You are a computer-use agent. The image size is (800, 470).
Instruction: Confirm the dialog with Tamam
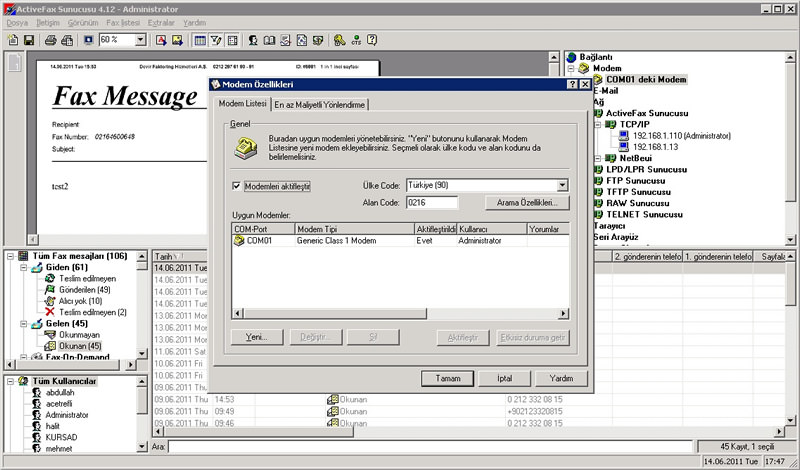[x=447, y=379]
